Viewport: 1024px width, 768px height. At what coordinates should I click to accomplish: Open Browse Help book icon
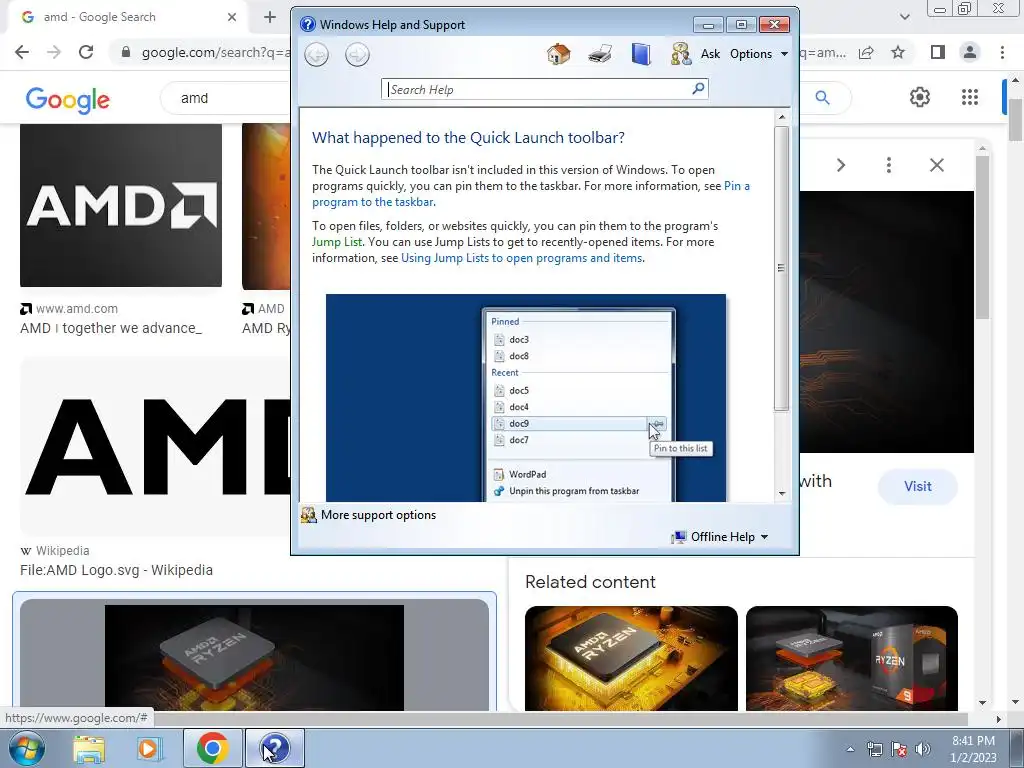click(x=641, y=54)
